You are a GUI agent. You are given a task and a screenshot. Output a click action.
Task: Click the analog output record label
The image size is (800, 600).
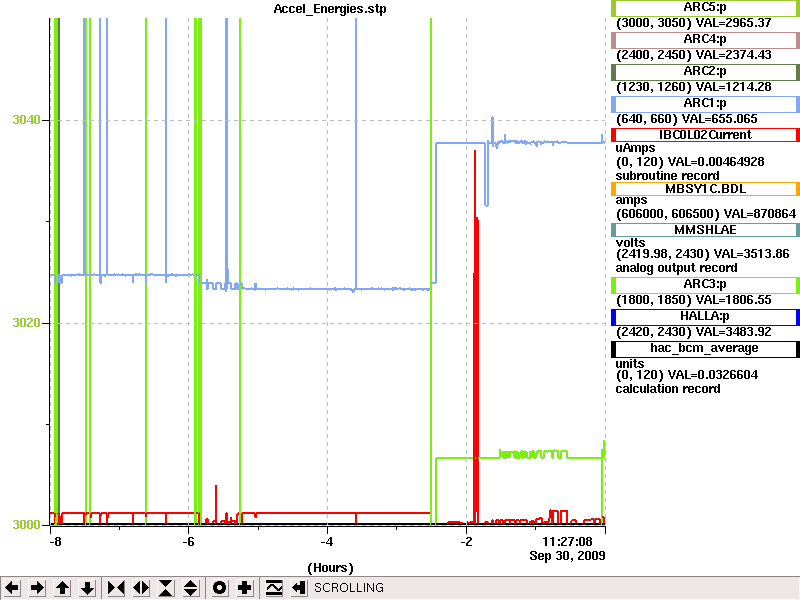tap(677, 268)
